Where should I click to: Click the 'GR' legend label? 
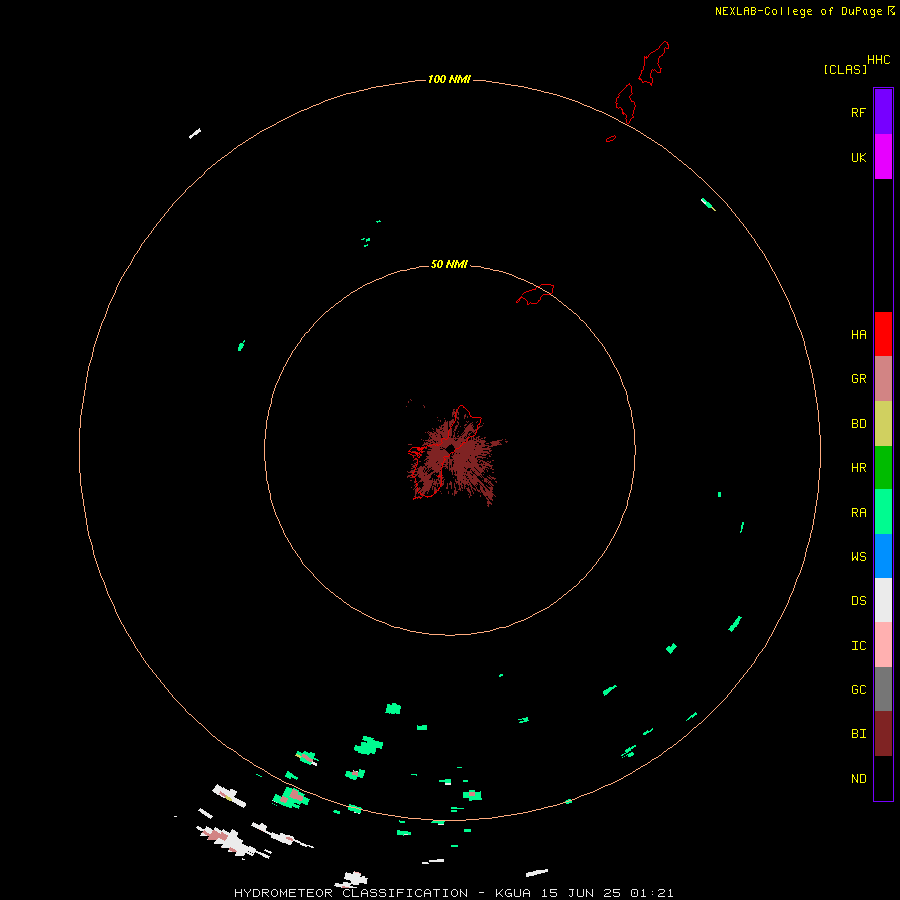click(x=858, y=379)
